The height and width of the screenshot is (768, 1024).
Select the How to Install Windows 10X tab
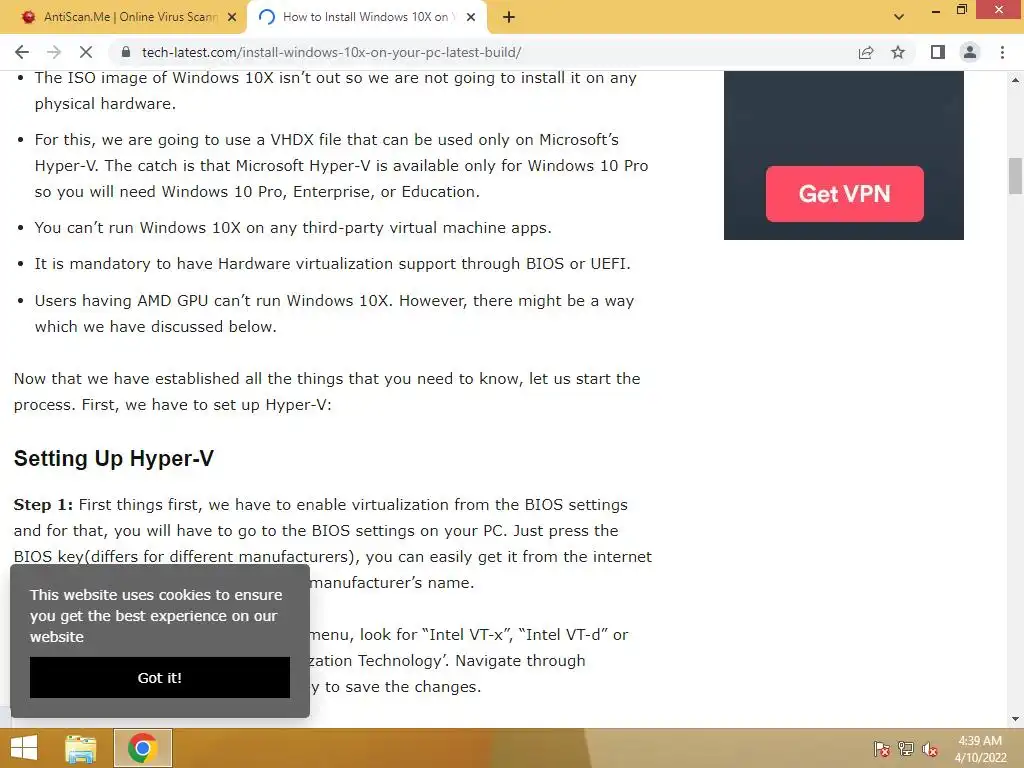click(x=365, y=17)
